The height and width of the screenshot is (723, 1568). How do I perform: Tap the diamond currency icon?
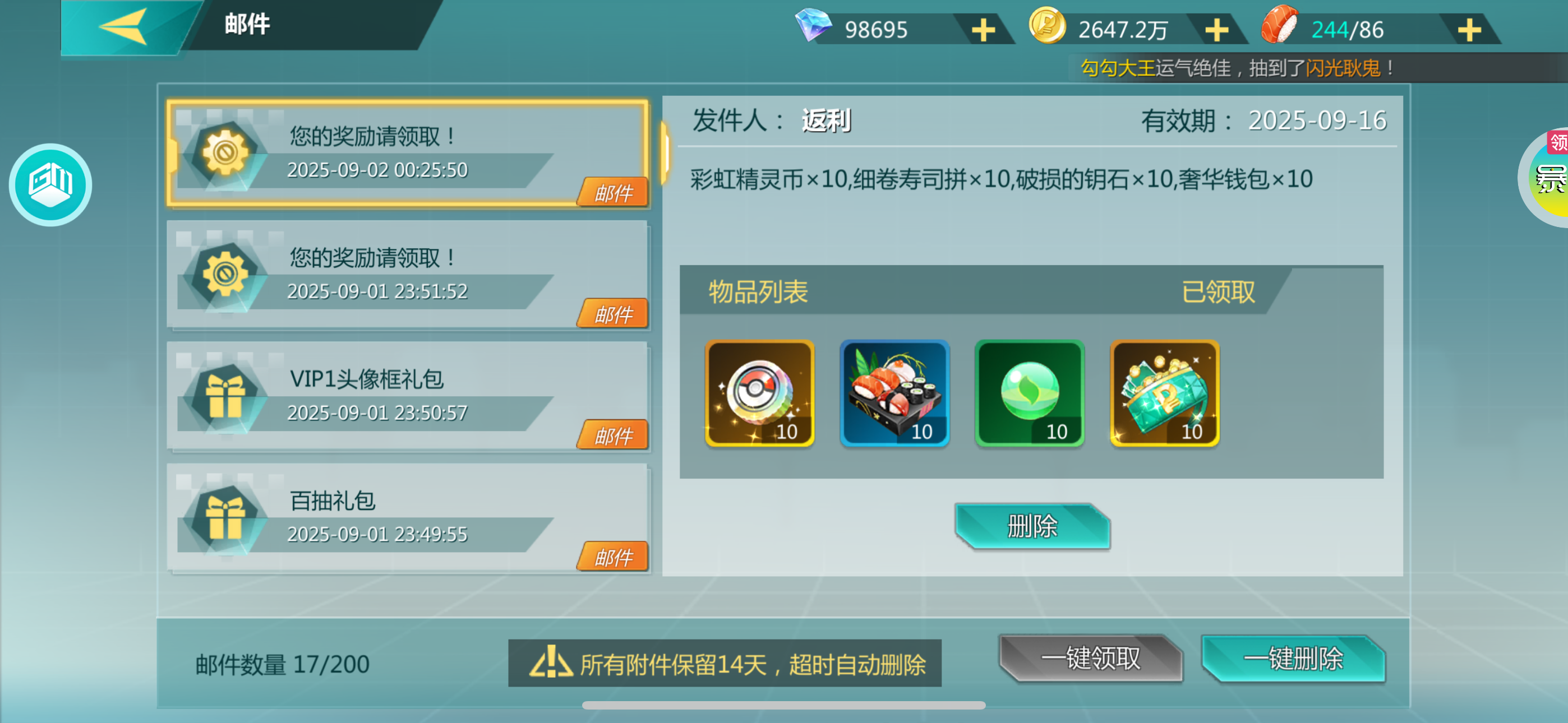(813, 26)
